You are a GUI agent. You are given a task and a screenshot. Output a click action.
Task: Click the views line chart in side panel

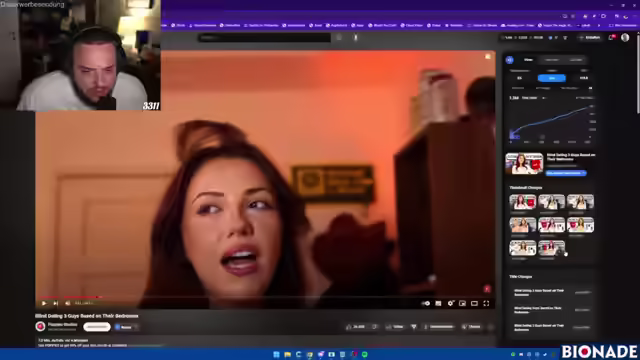551,124
